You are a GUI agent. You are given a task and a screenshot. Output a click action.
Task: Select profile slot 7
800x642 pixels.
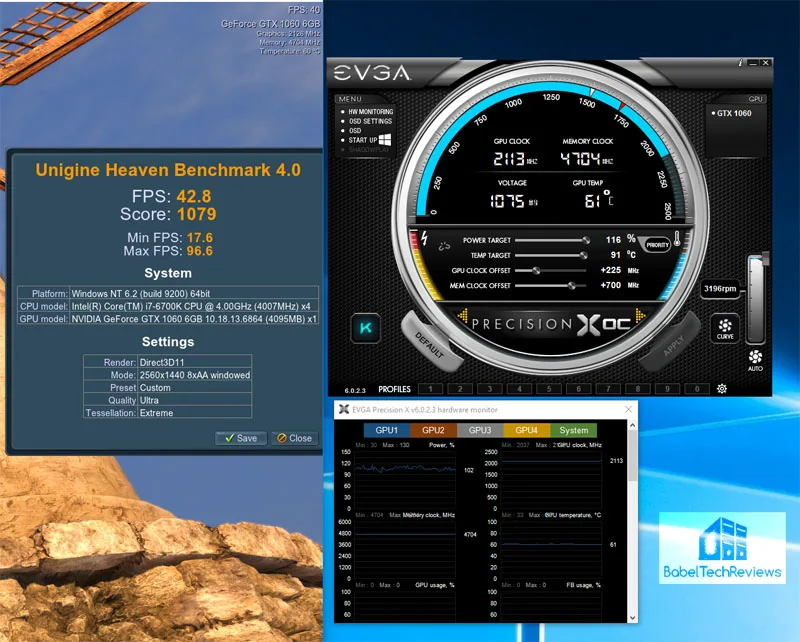[x=608, y=389]
